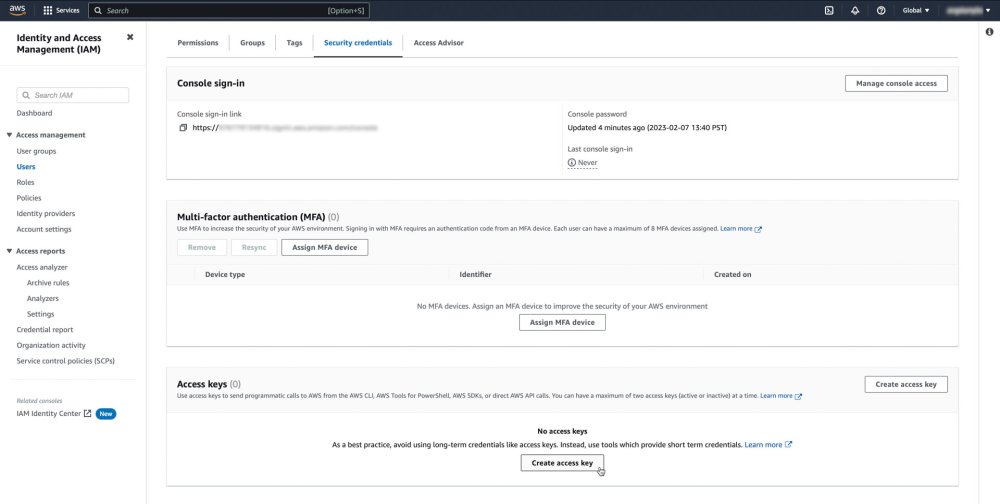Click the Search IAM field
The width and height of the screenshot is (1000, 504).
(73, 95)
